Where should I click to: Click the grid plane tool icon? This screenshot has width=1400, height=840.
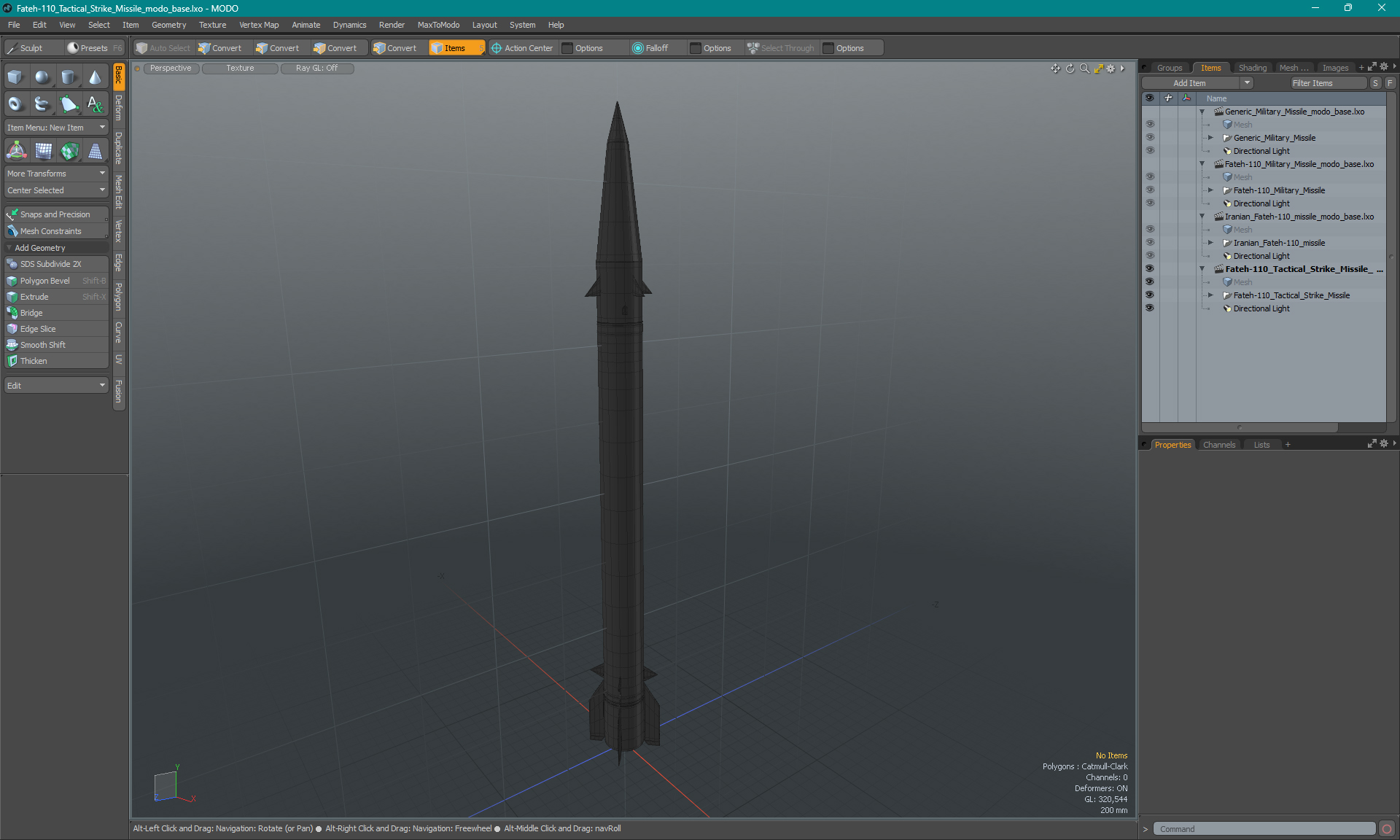(x=43, y=151)
